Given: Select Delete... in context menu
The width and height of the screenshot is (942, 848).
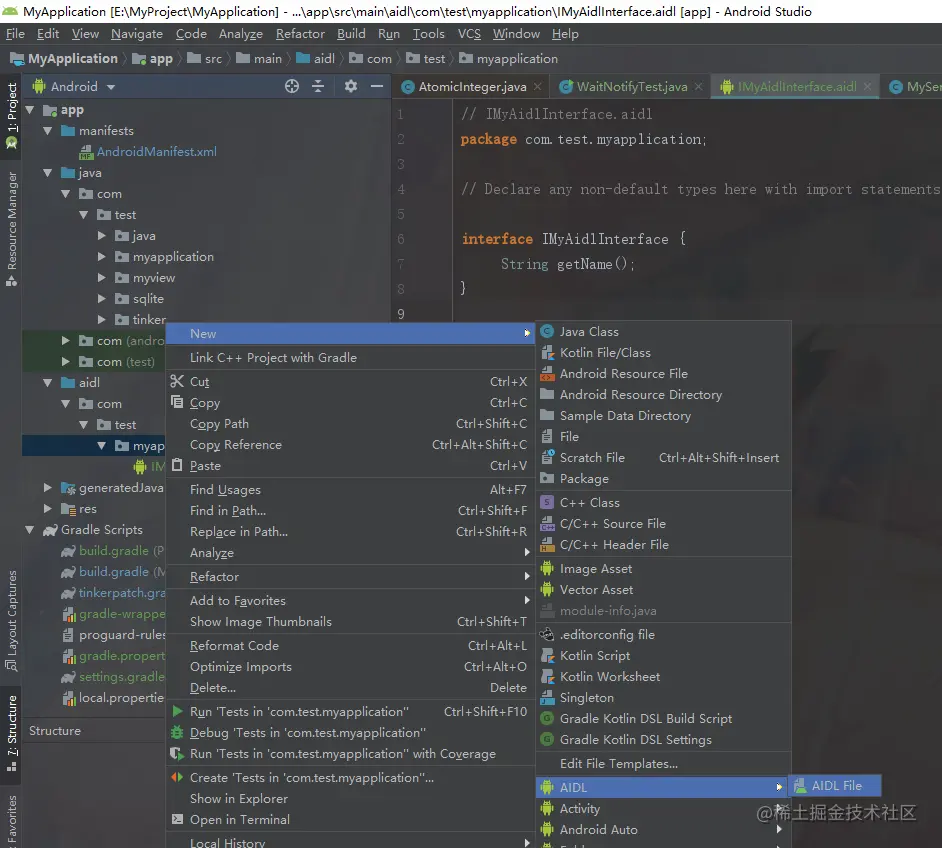Looking at the screenshot, I should (350, 688).
